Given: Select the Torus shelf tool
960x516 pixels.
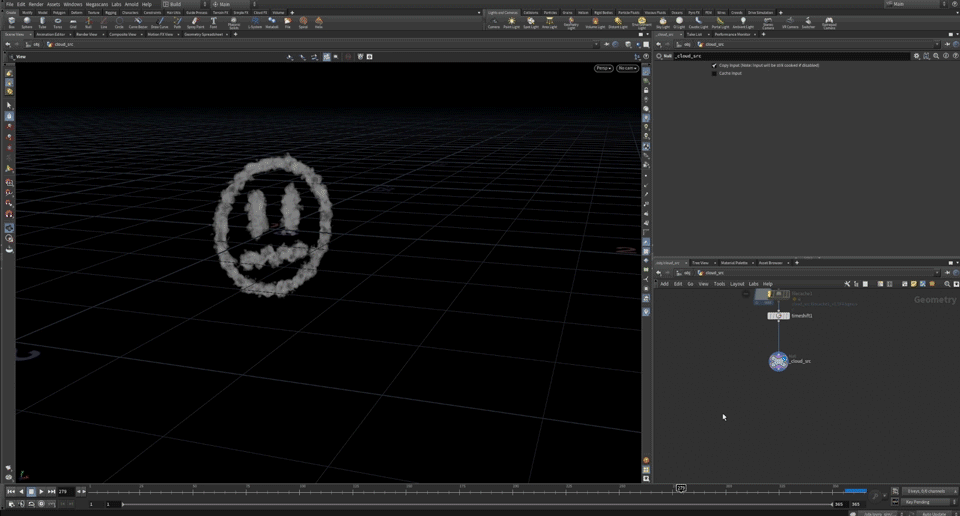Looking at the screenshot, I should click(58, 23).
